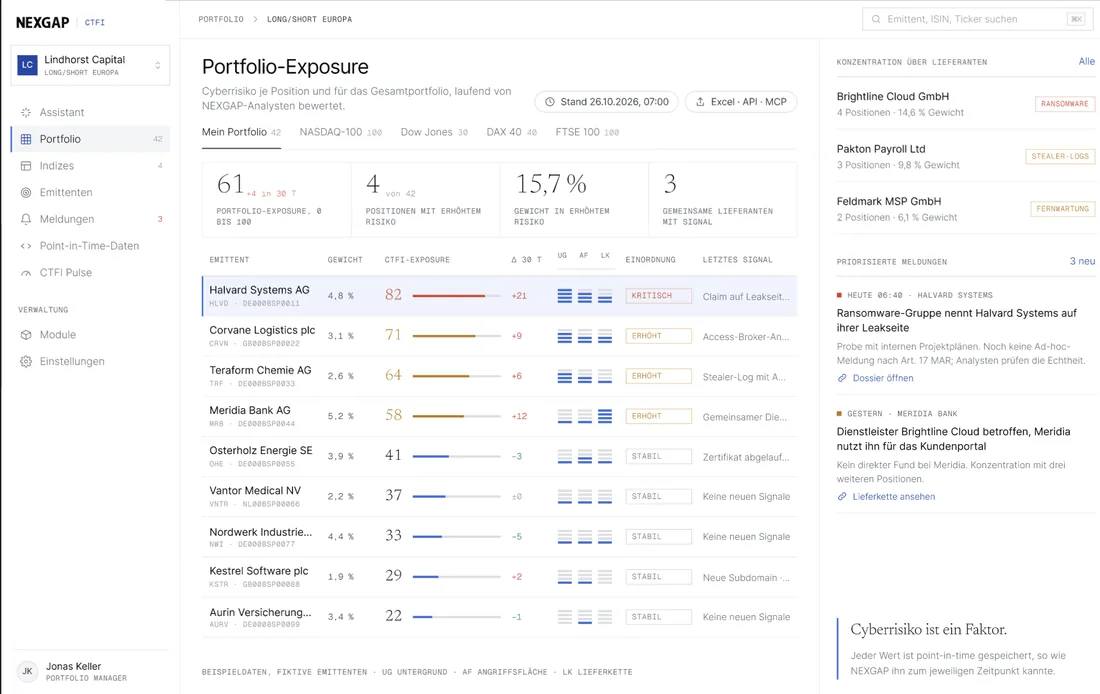Click Corvane Logistics AF indicator bars
This screenshot has width=1100, height=694.
584,336
